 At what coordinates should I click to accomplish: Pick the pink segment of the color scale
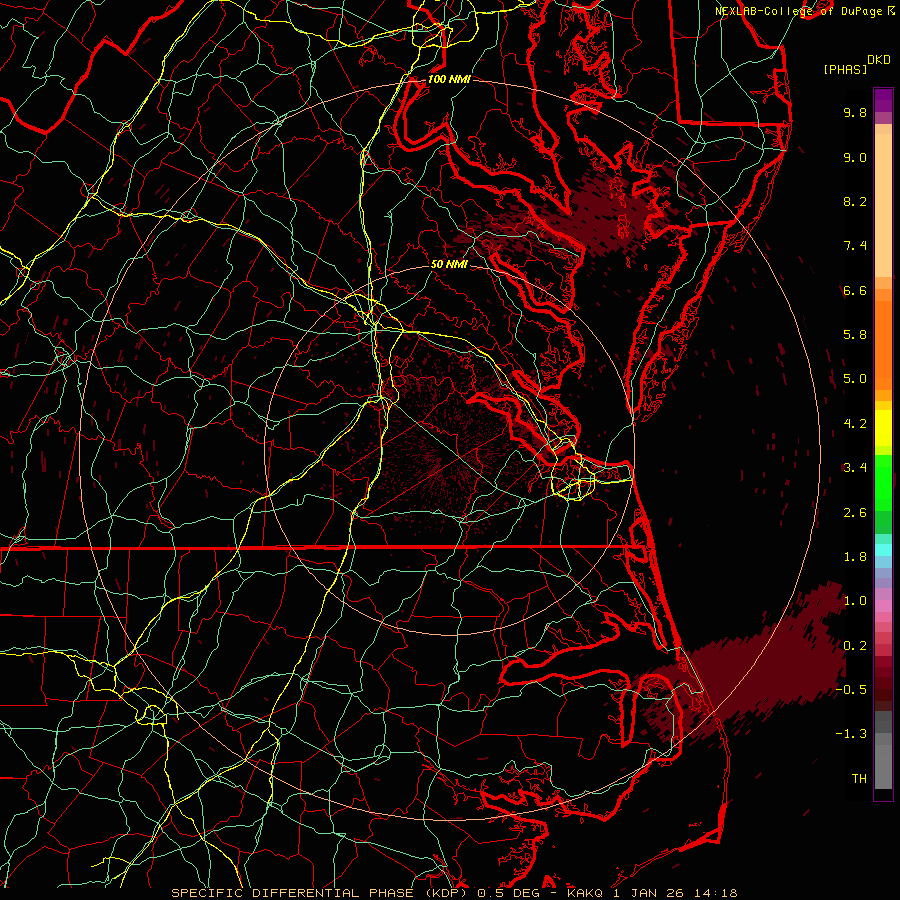tap(883, 606)
